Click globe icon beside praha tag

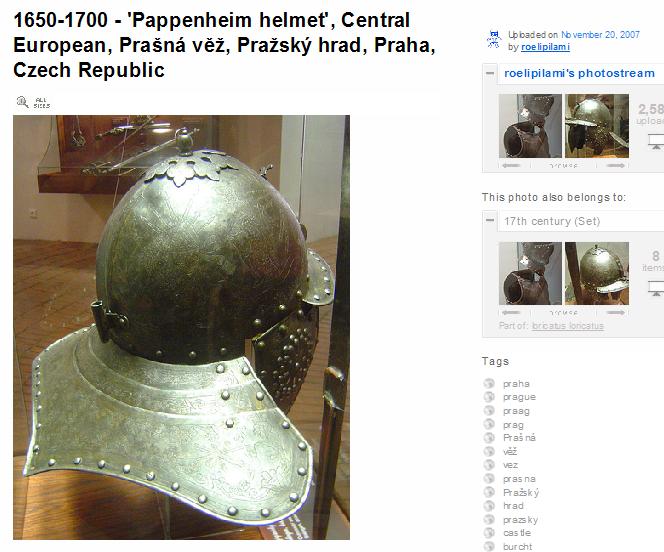pos(489,384)
